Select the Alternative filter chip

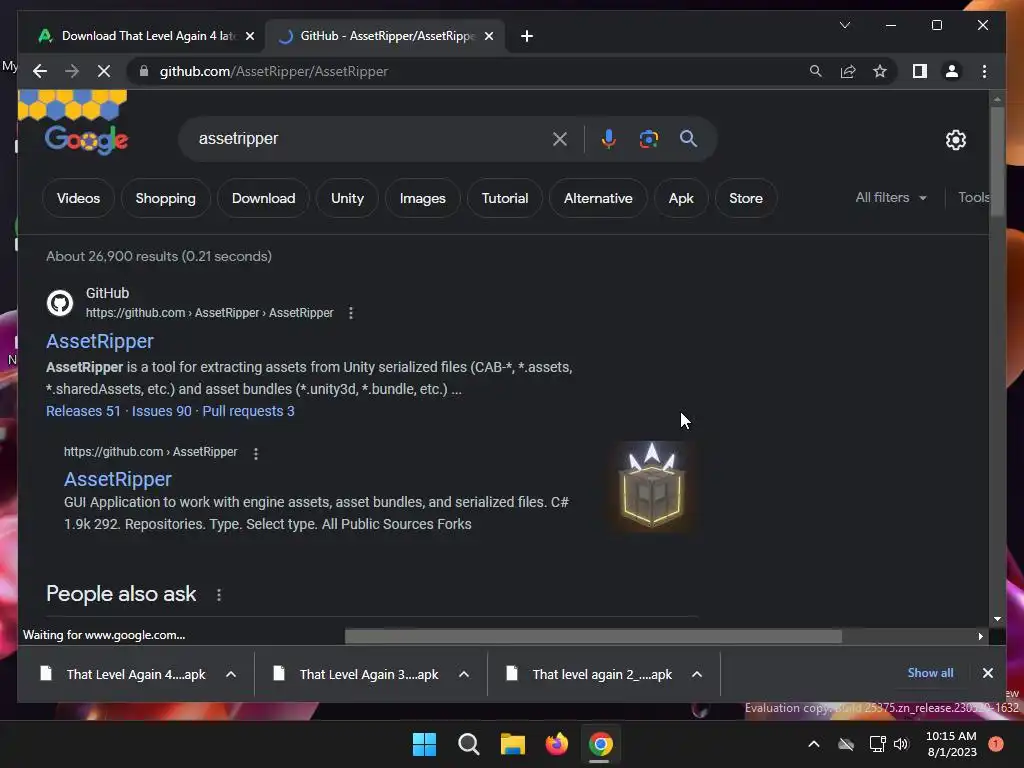click(x=598, y=198)
